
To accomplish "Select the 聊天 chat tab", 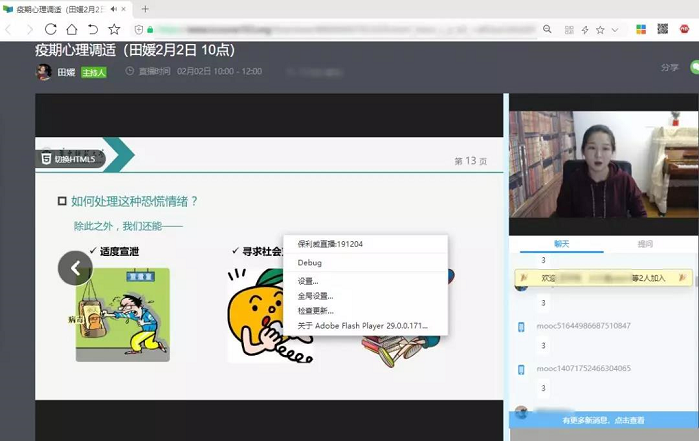I will point(561,244).
